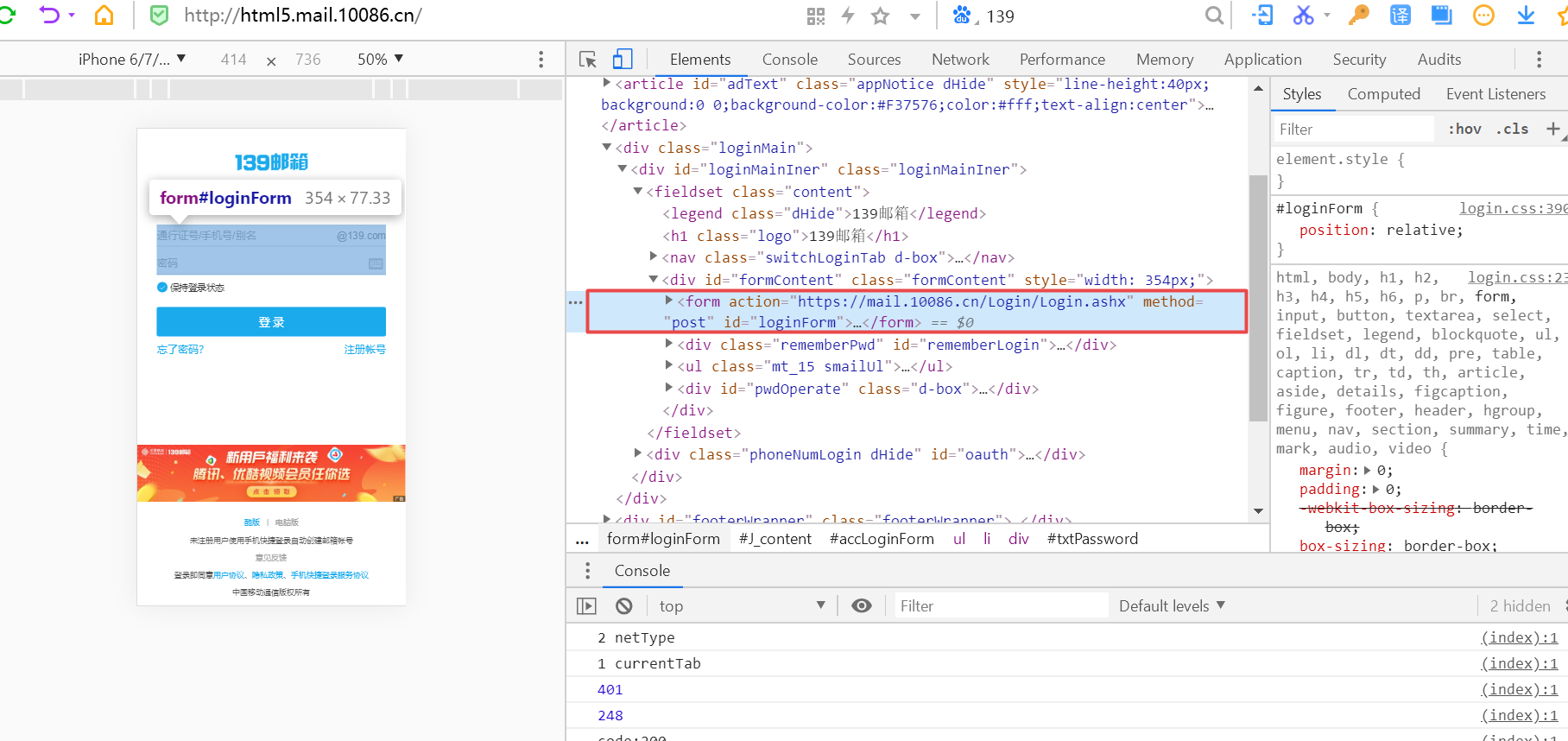
Task: Click the console drawer kebab menu
Action: 588,571
